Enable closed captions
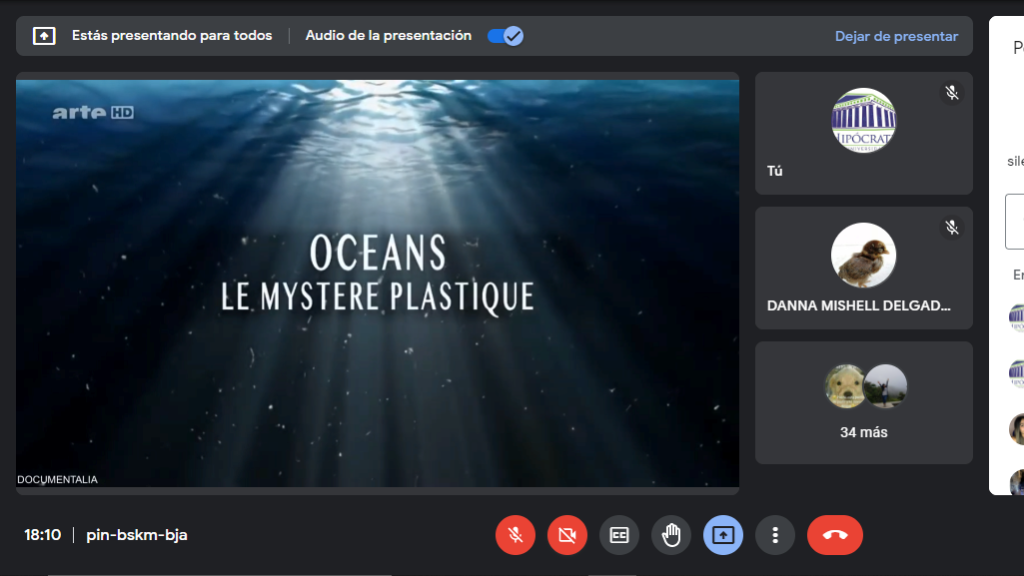The image size is (1024, 576). [619, 535]
